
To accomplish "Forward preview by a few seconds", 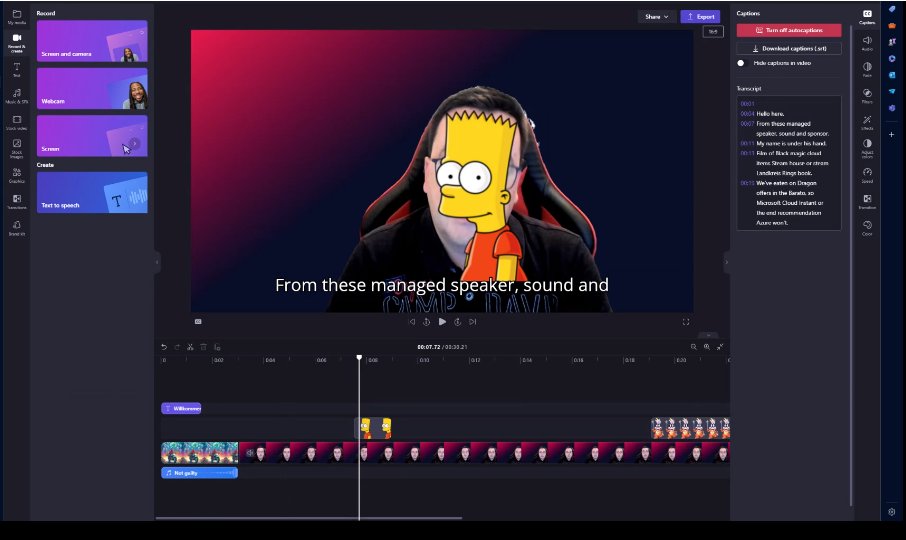I will (458, 322).
